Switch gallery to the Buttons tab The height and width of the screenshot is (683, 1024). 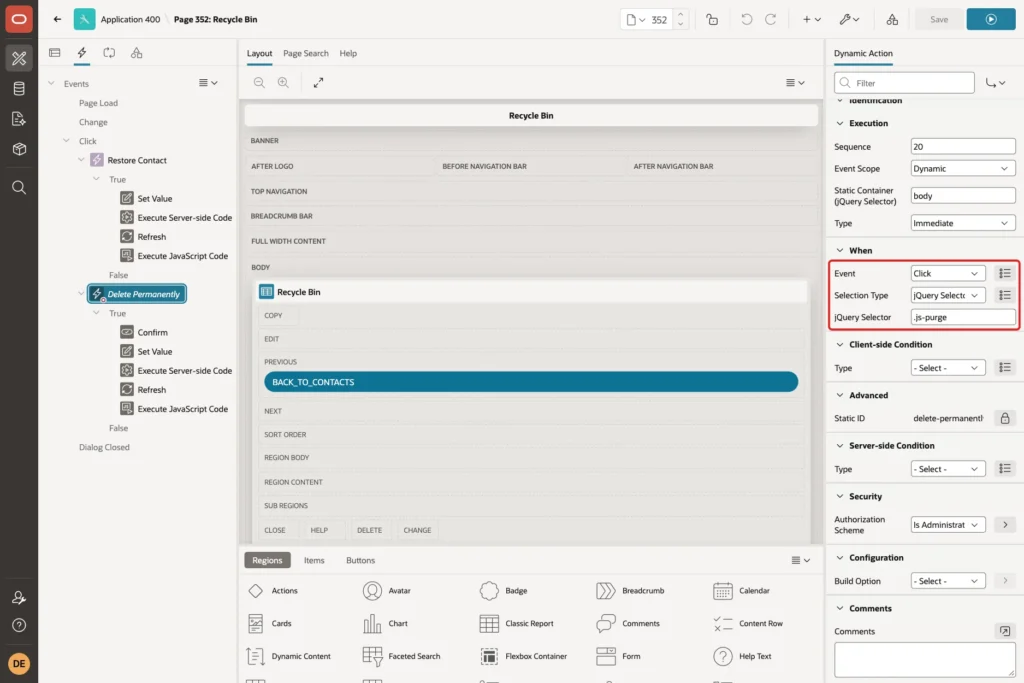[x=360, y=560]
